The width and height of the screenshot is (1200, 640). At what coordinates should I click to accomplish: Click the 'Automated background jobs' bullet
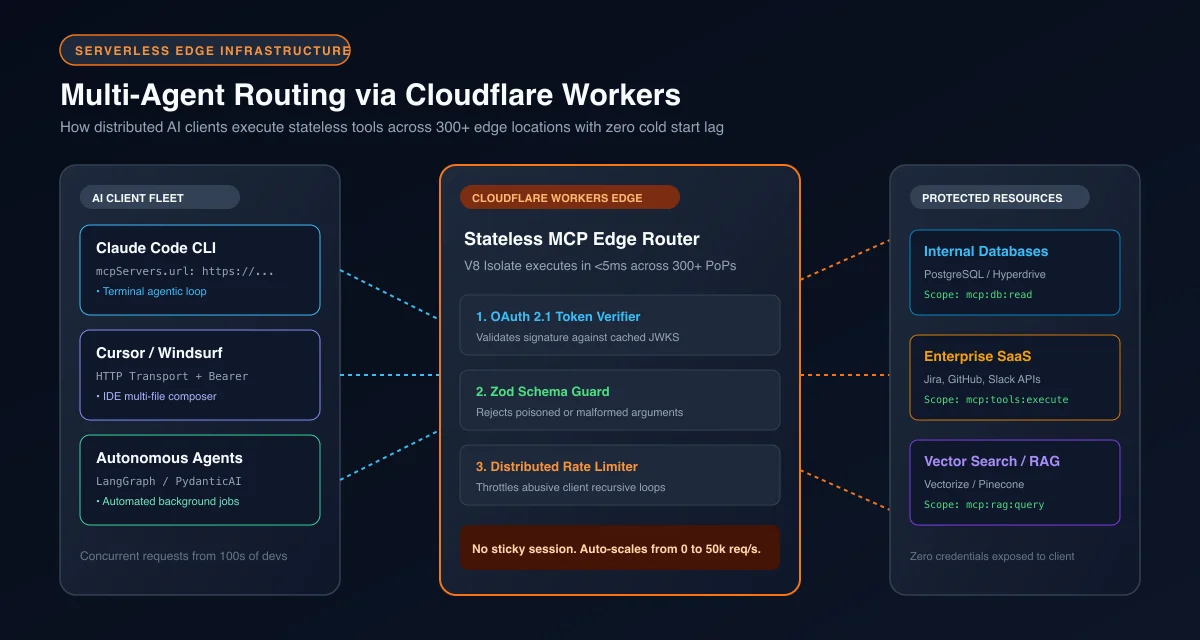tap(168, 501)
